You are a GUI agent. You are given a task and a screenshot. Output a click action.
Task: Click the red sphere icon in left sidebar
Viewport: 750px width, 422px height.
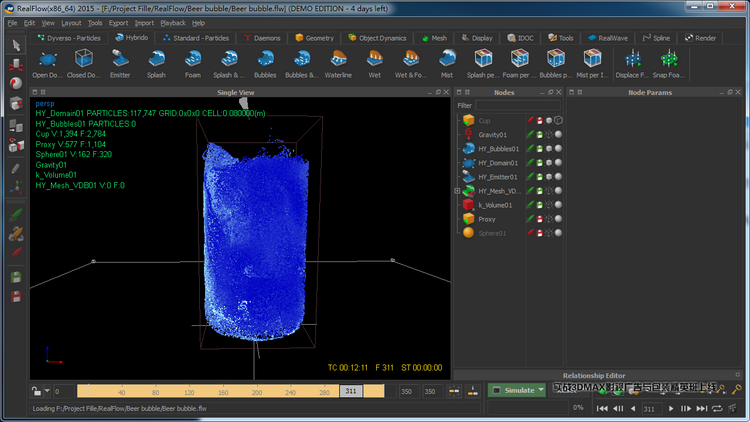coord(16,83)
